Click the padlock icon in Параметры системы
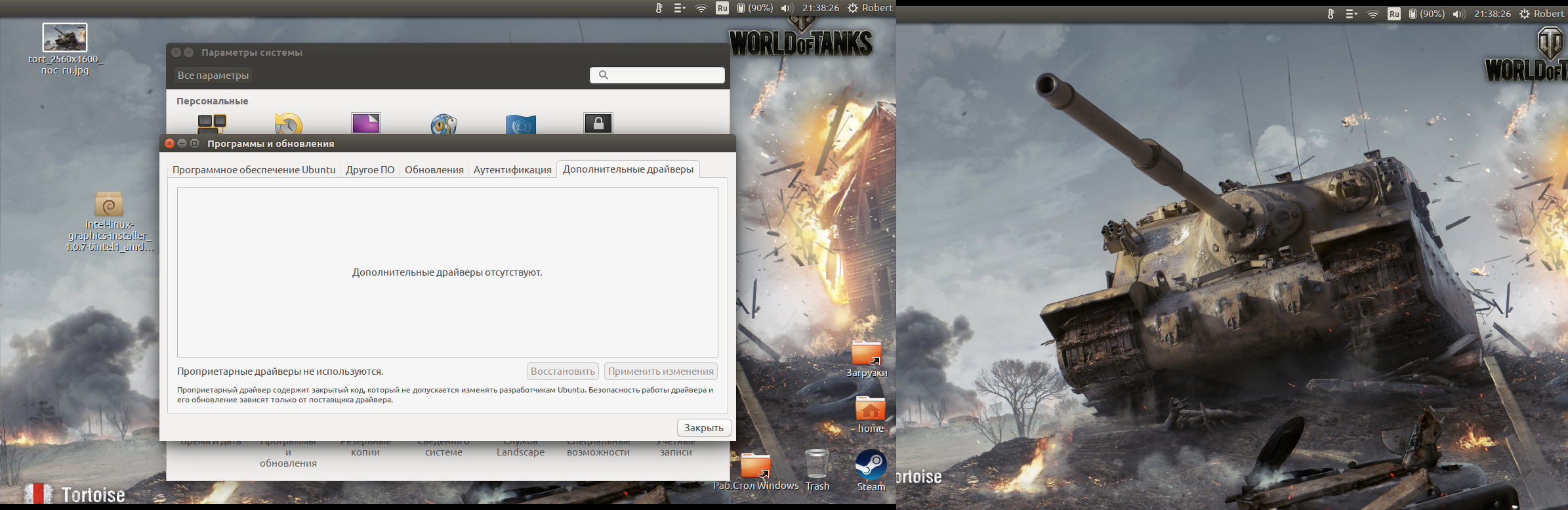1568x510 pixels. [x=598, y=123]
